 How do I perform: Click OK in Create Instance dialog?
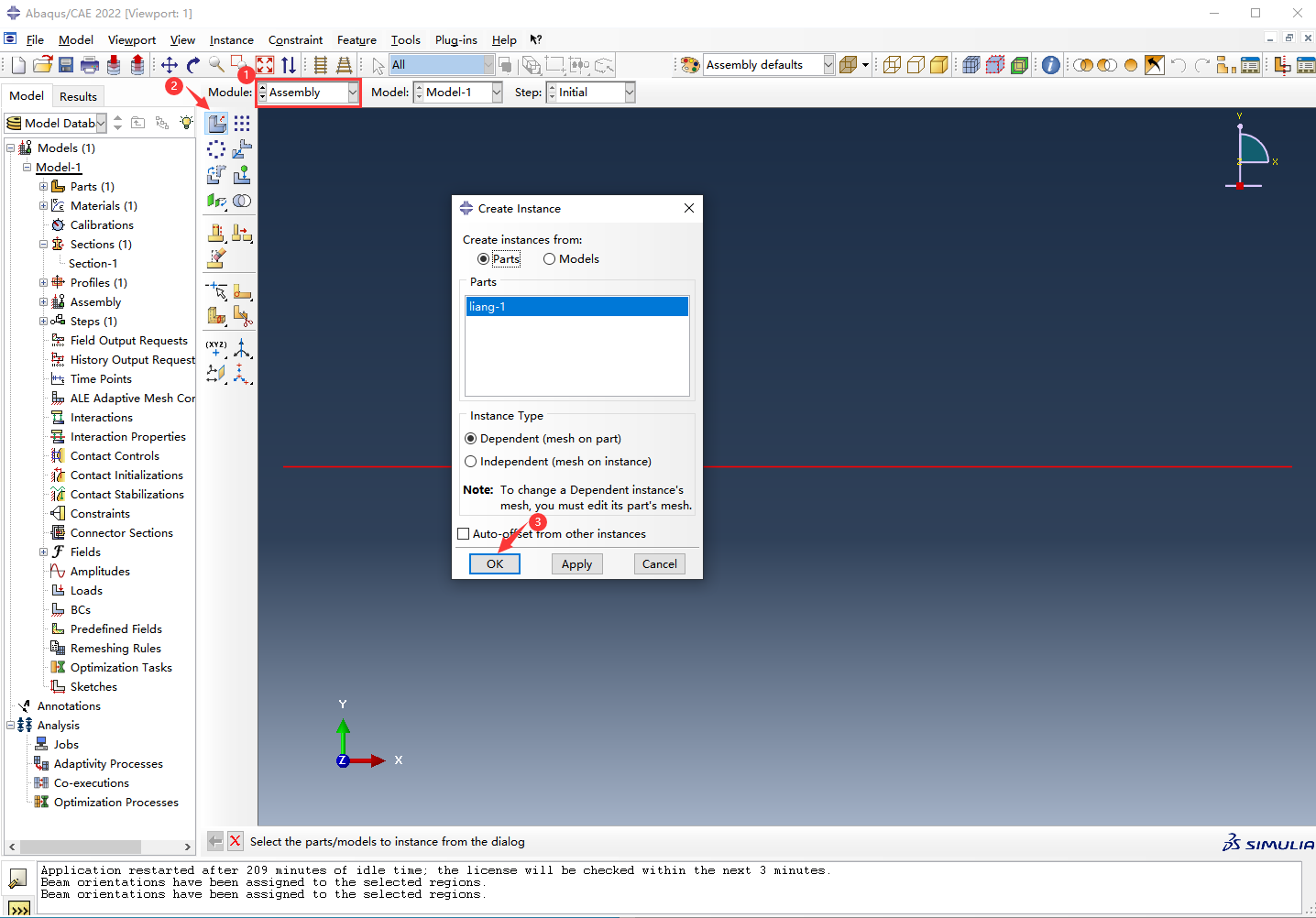pos(495,564)
